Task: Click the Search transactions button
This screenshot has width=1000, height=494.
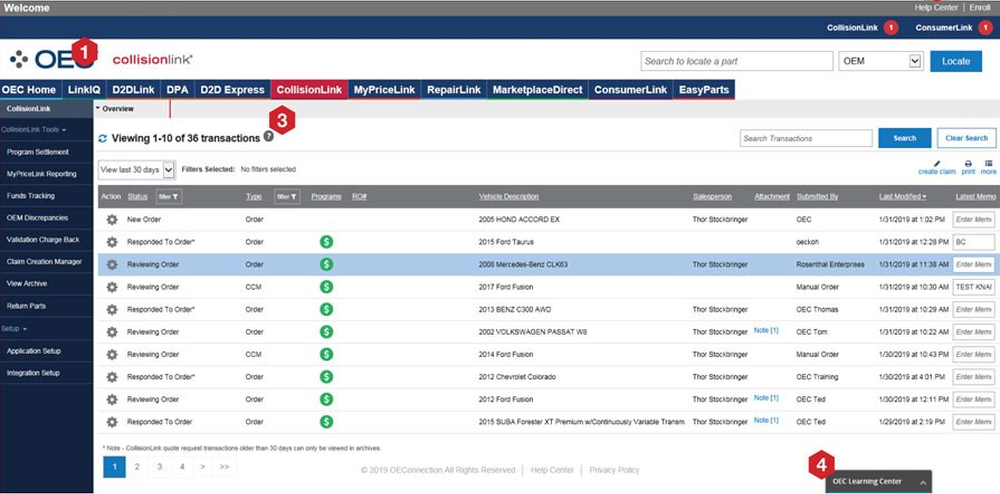Action: point(904,138)
